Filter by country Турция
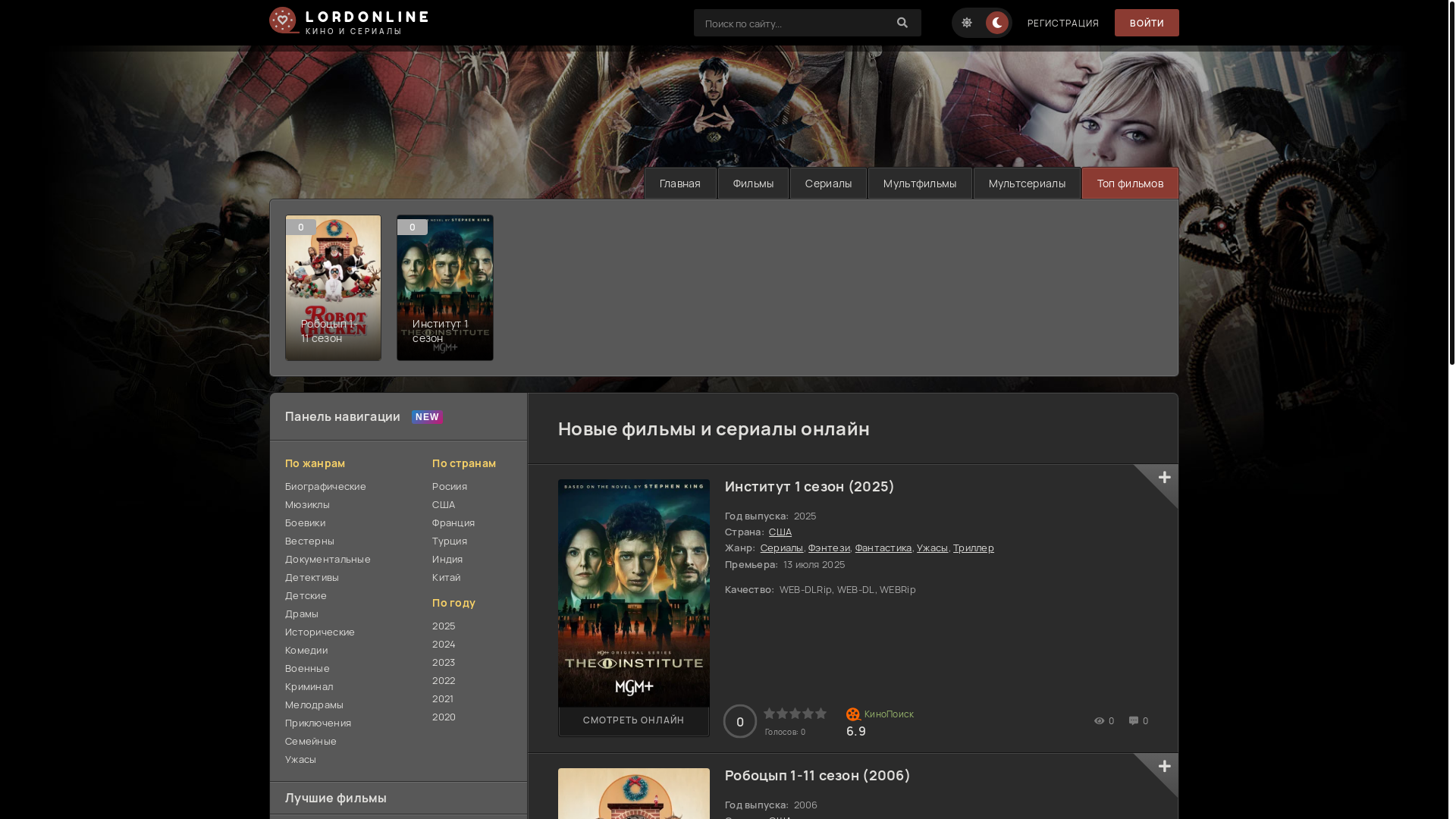Image resolution: width=1456 pixels, height=819 pixels. click(x=450, y=541)
